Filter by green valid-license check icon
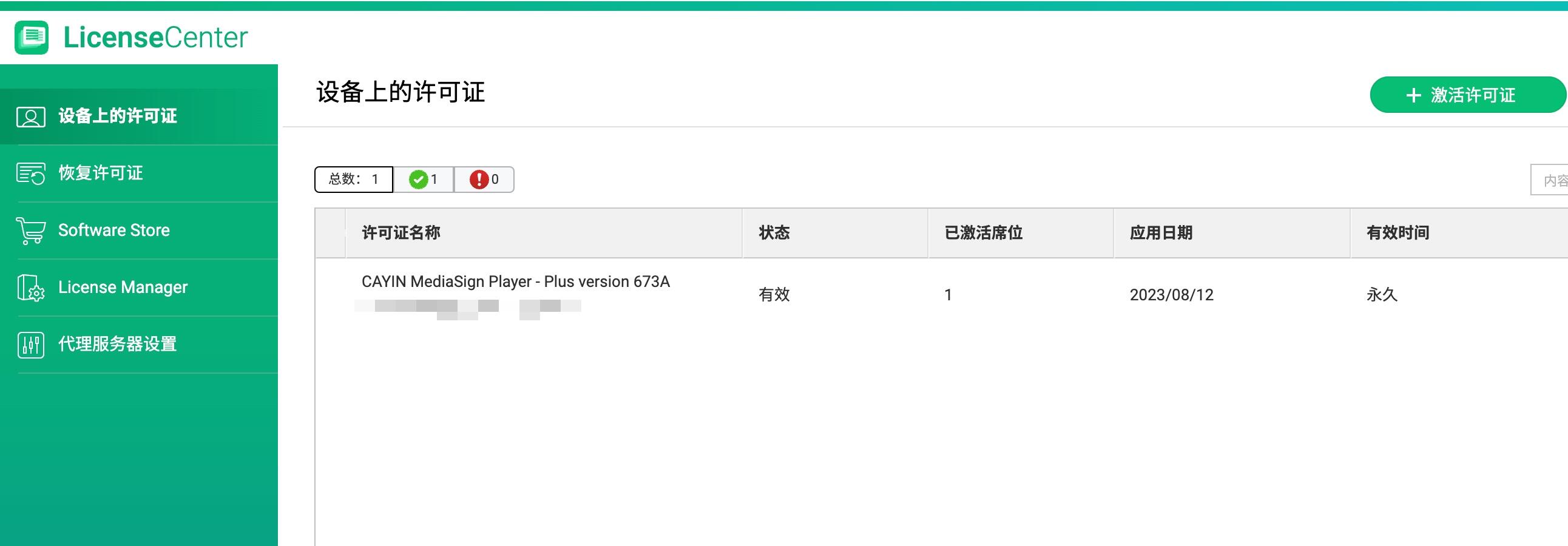The image size is (1568, 546). (x=418, y=180)
